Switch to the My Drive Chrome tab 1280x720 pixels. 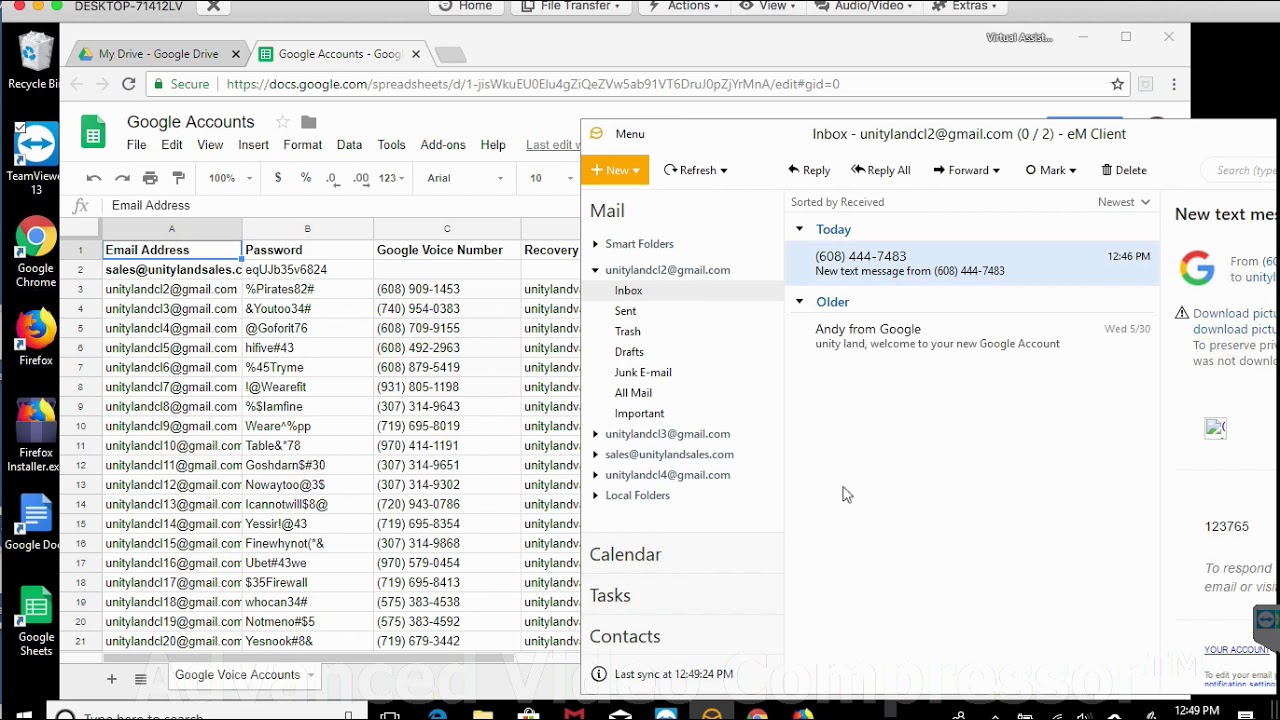click(158, 54)
